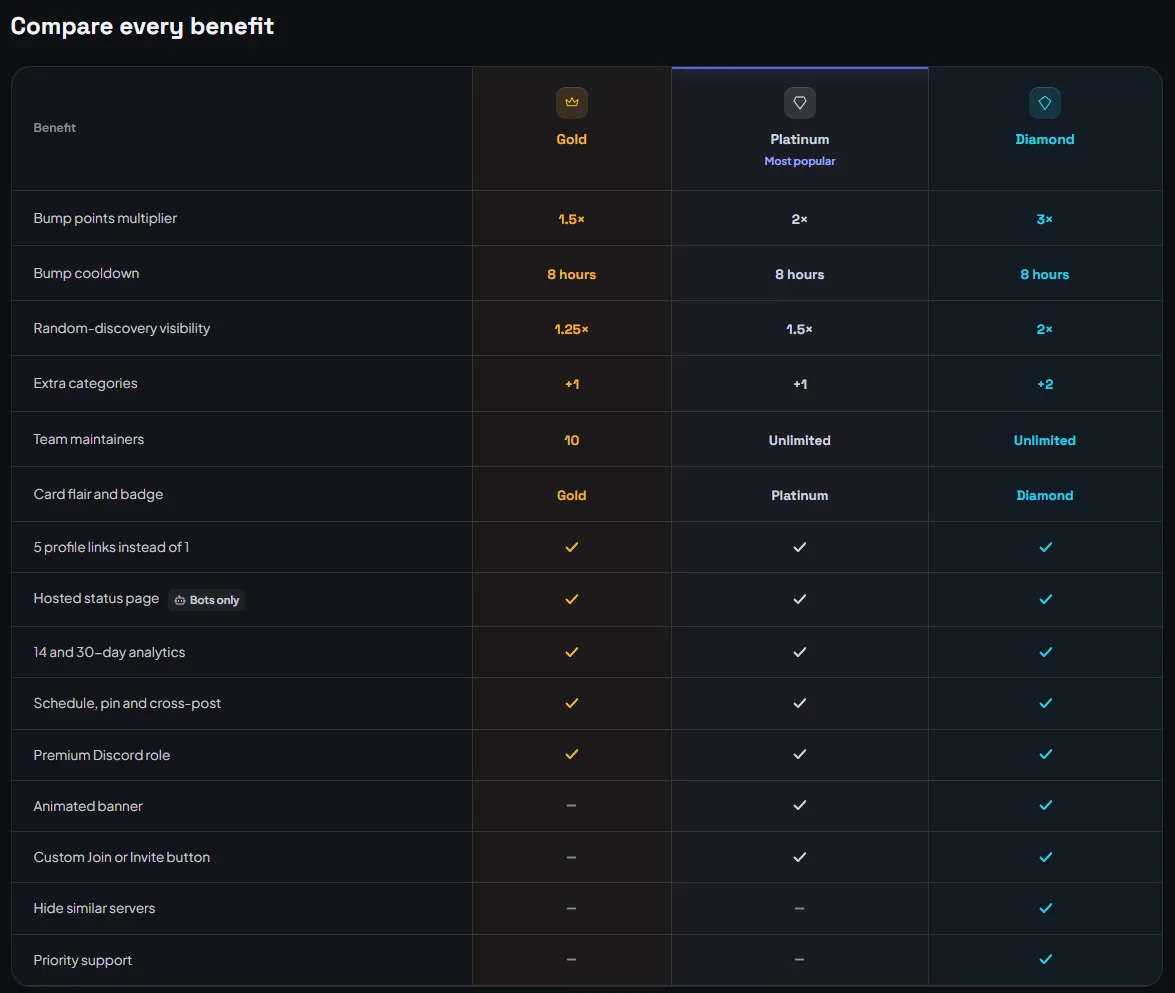Click Gold checkmark for Schedule, pin and cross-post
1175x993 pixels.
(572, 703)
